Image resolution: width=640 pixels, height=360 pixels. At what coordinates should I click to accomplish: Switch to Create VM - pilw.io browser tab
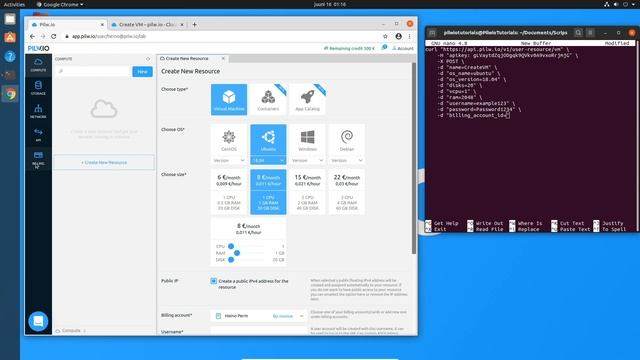147,24
